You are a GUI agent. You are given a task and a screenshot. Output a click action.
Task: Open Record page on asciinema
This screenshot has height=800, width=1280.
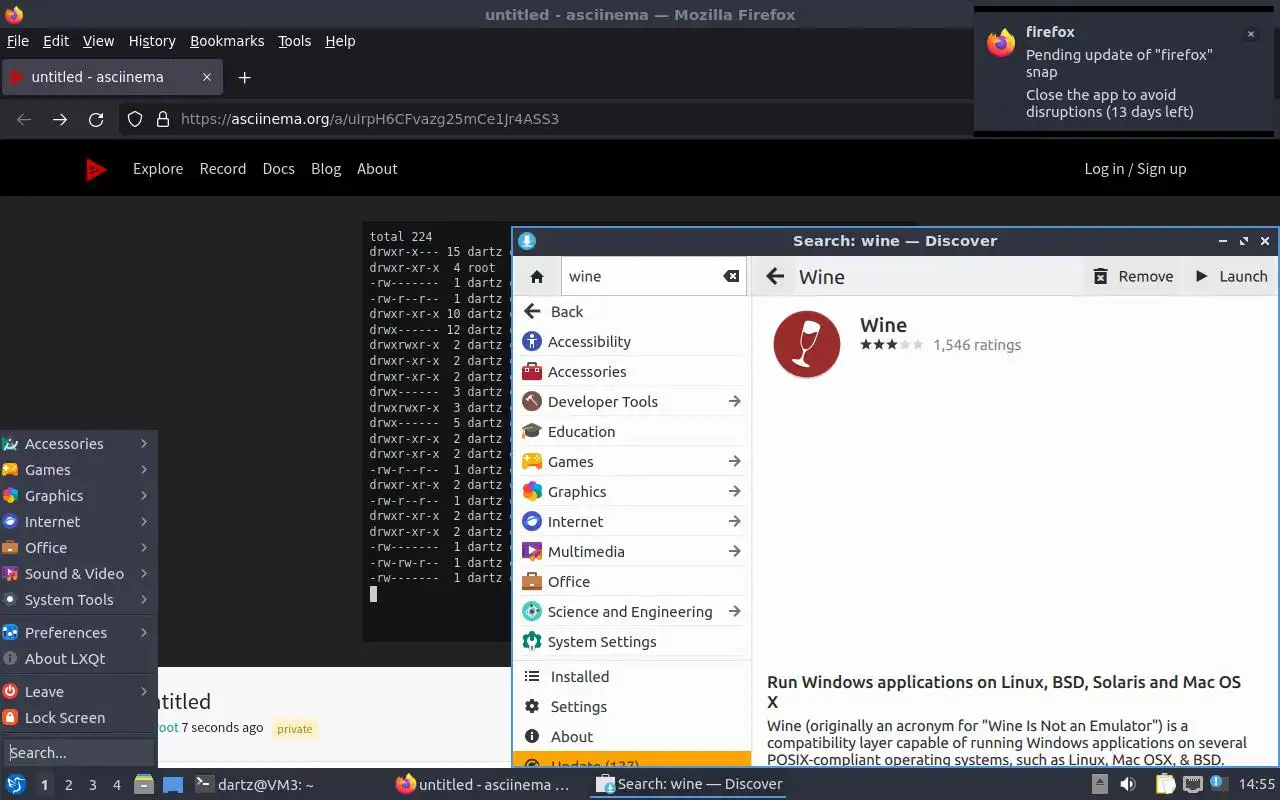click(223, 169)
